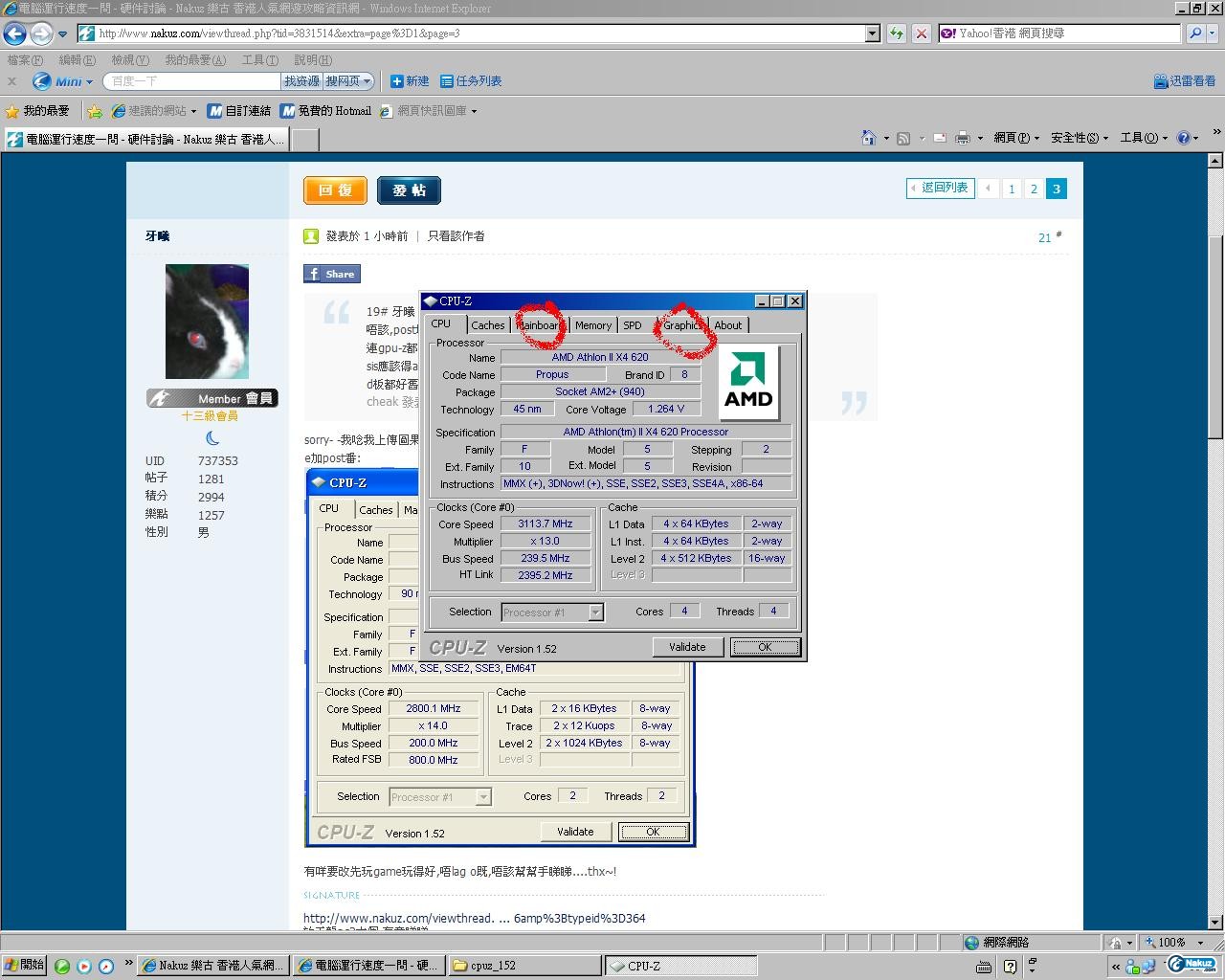This screenshot has width=1225, height=980.
Task: Open 我的最愛 favorites star button
Action: [37, 111]
